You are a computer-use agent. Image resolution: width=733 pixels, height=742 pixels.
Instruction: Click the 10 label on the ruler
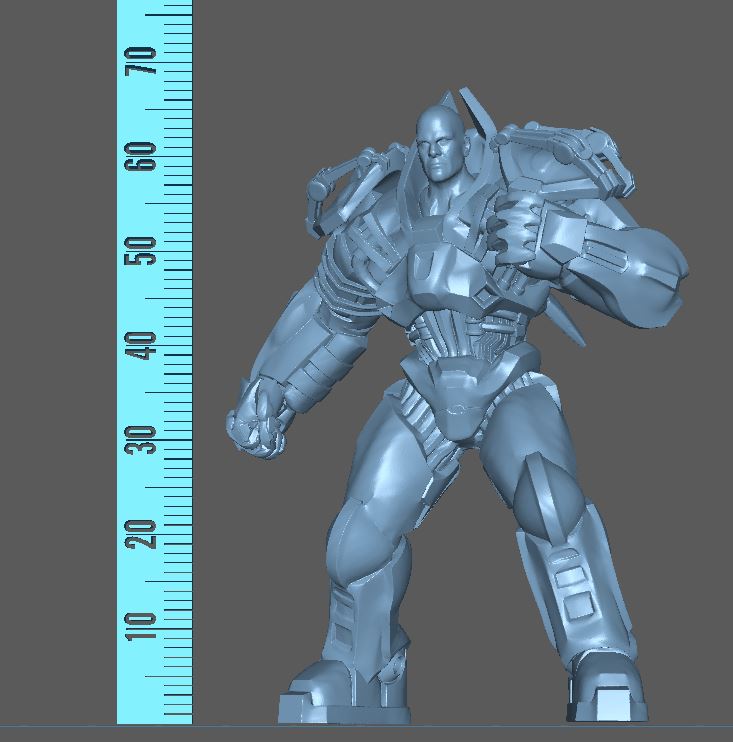point(141,627)
